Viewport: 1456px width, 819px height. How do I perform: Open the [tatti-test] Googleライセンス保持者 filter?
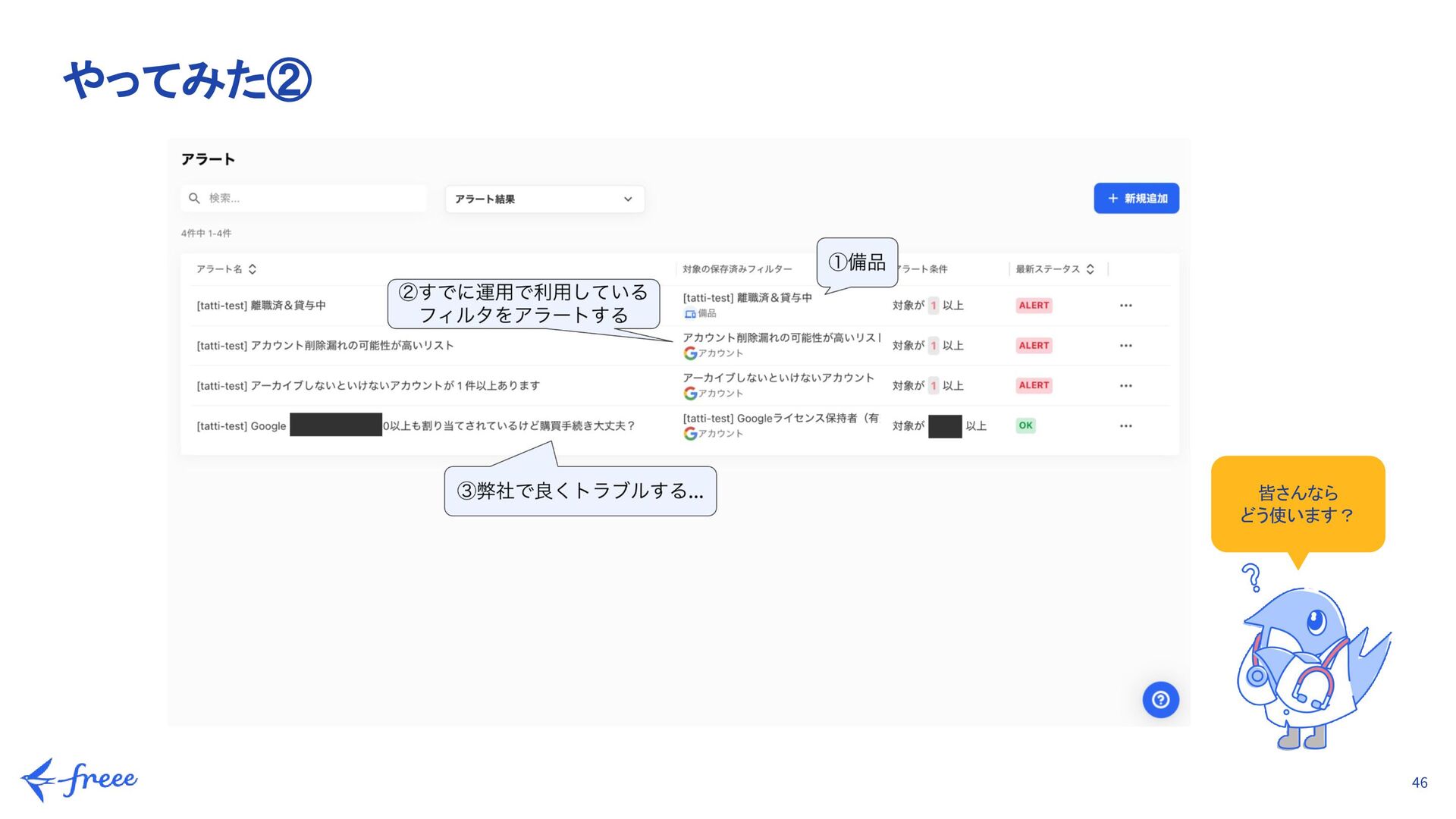(780, 418)
